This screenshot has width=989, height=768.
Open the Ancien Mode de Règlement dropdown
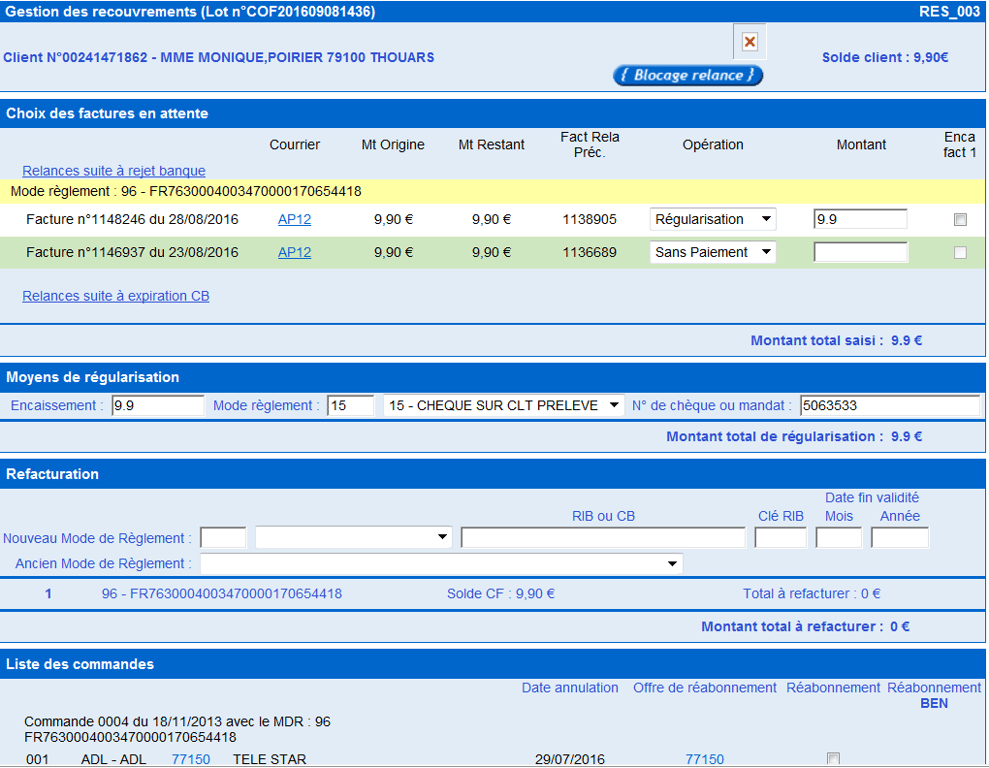click(441, 564)
